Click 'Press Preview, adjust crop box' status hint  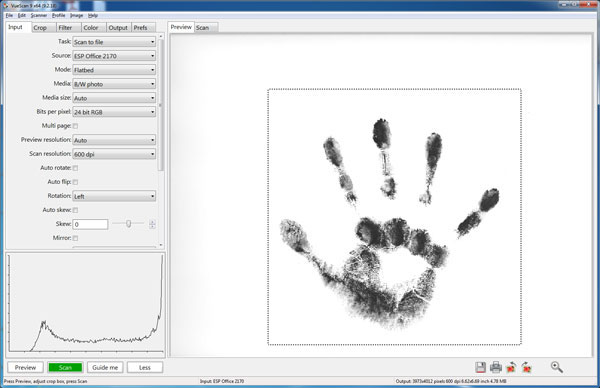pos(46,381)
